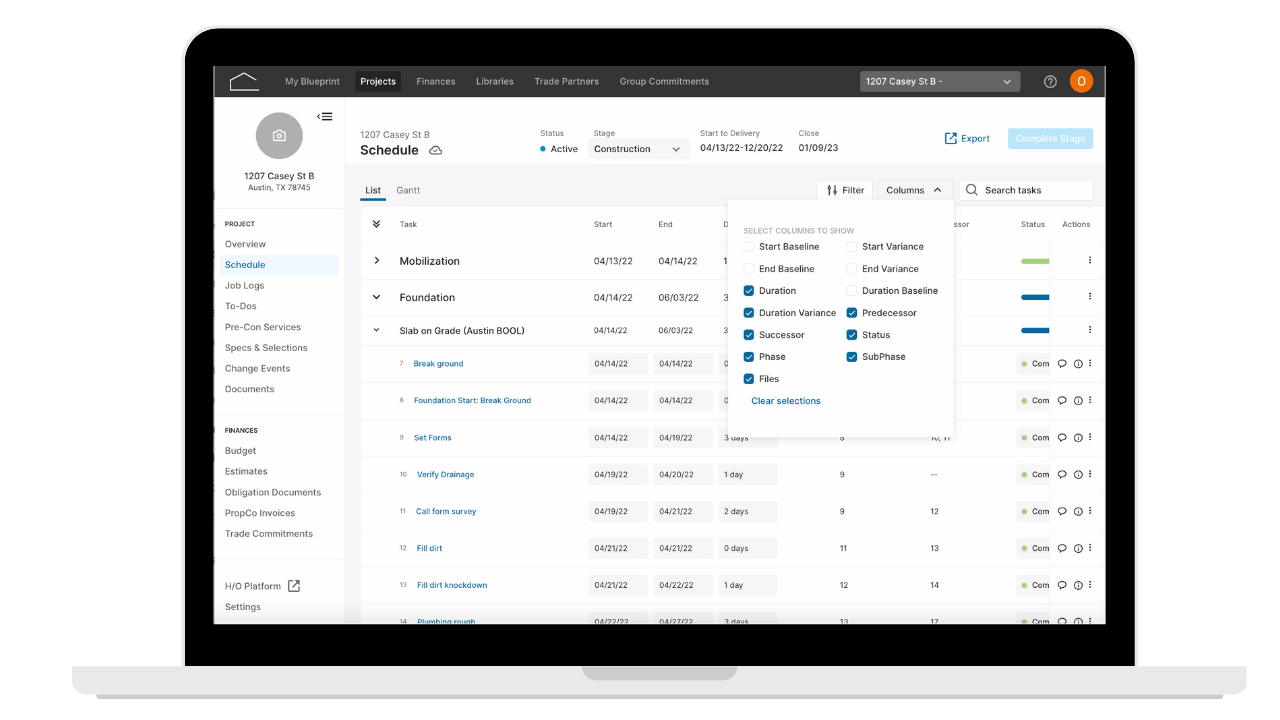Collapse the Foundation phase row
Viewport: 1280px width, 720px height.
[377, 297]
